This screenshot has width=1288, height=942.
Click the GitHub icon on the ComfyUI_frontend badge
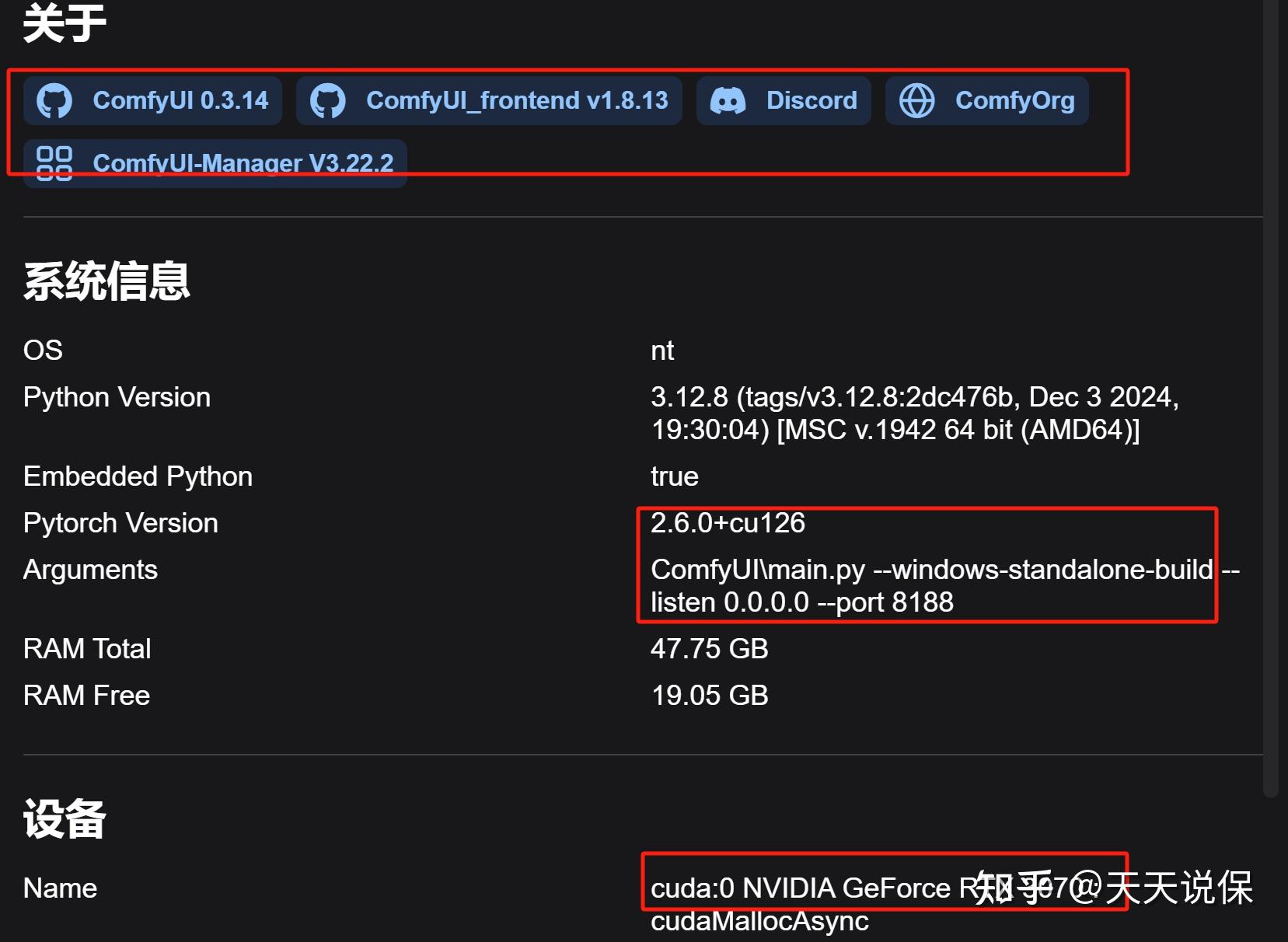(x=328, y=101)
